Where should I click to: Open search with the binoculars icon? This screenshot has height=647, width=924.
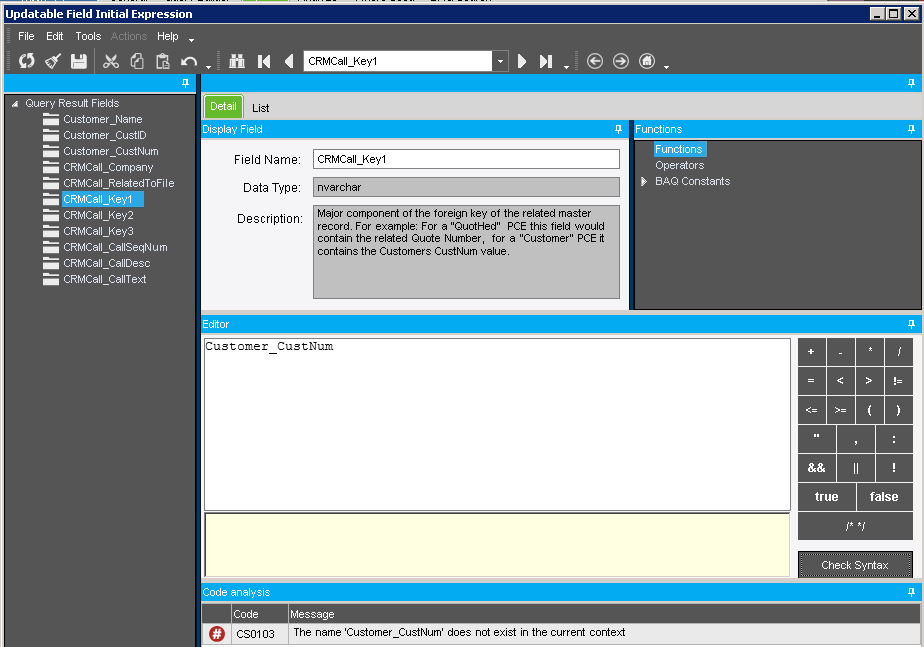(237, 61)
